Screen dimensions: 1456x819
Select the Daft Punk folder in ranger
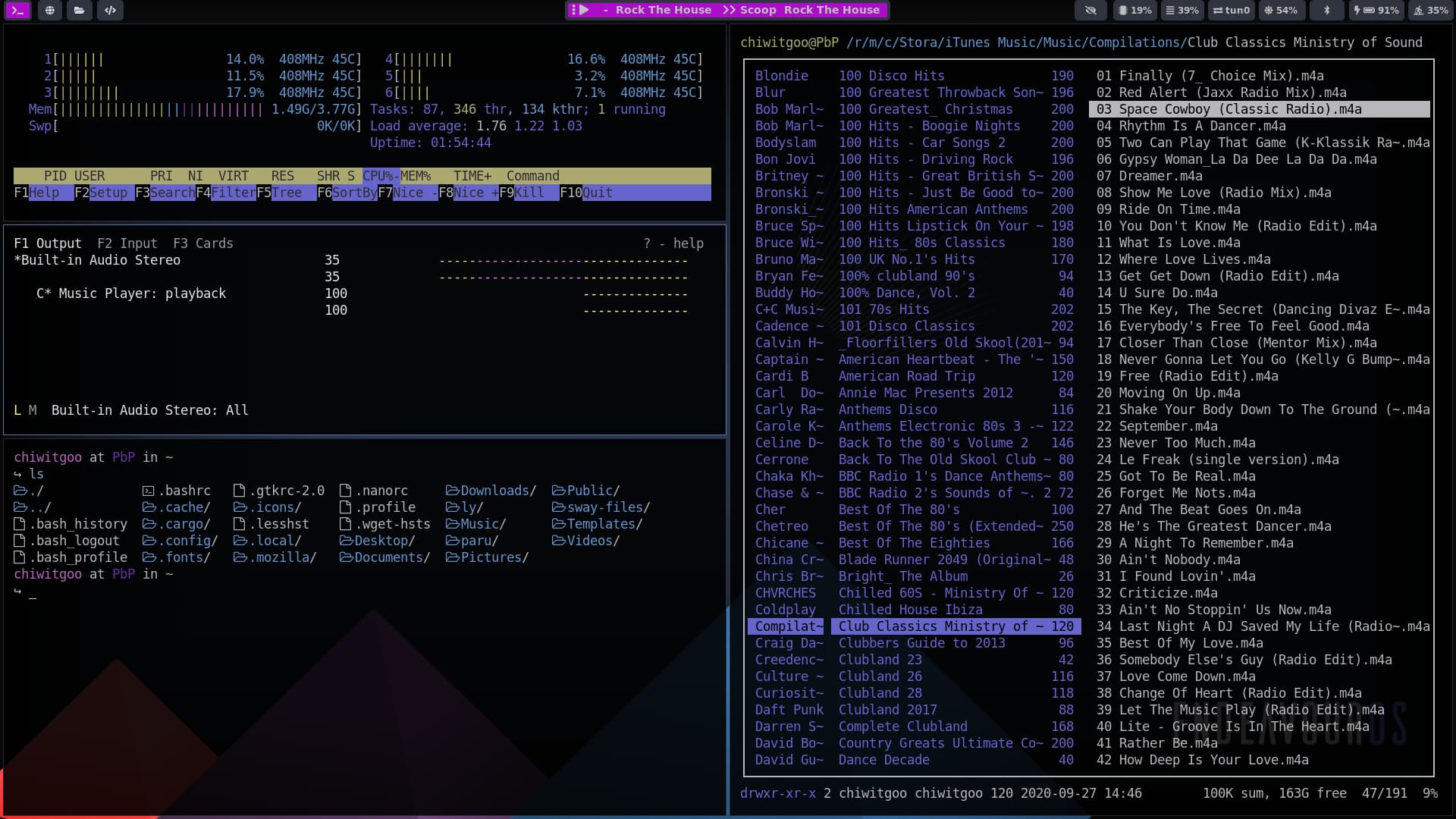coord(789,710)
